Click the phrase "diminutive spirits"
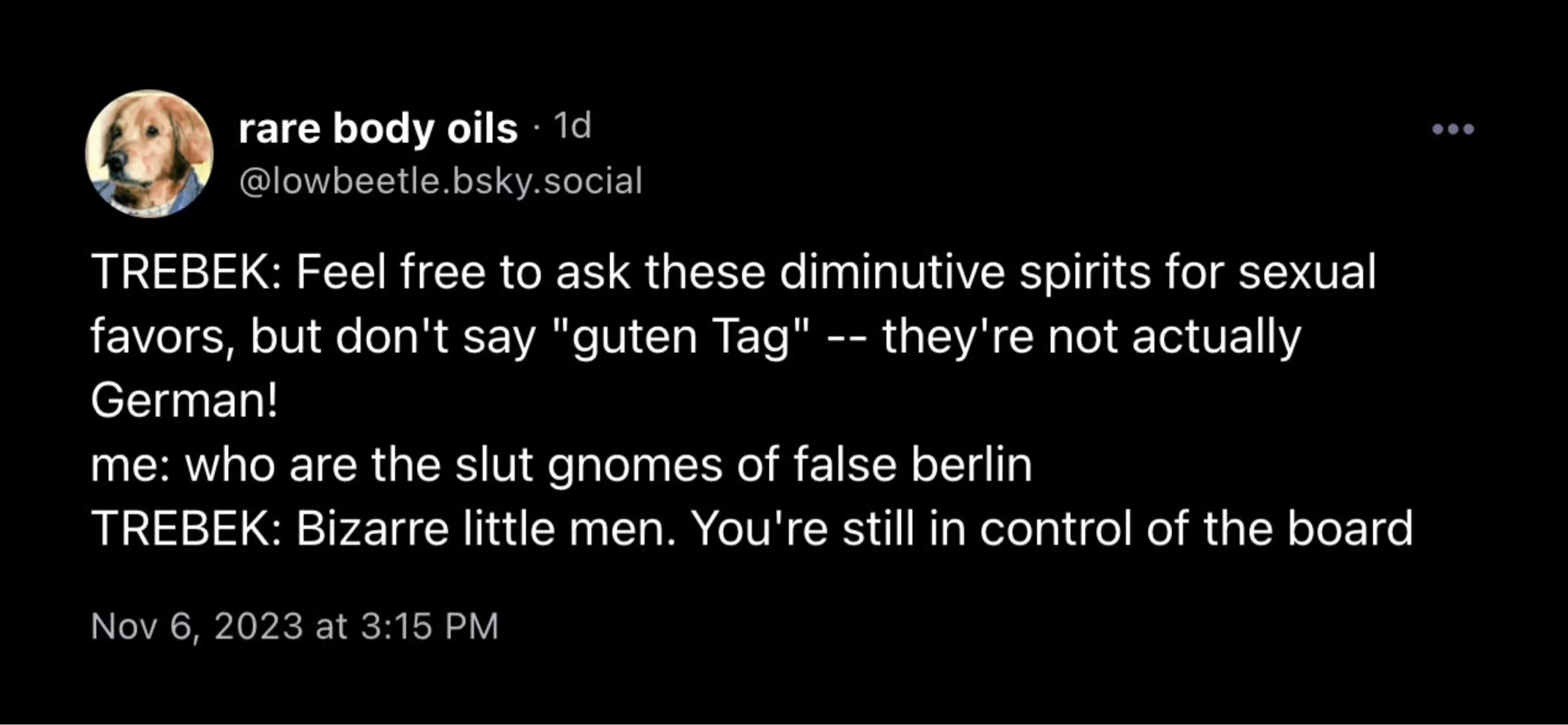The height and width of the screenshot is (725, 1568). (964, 273)
